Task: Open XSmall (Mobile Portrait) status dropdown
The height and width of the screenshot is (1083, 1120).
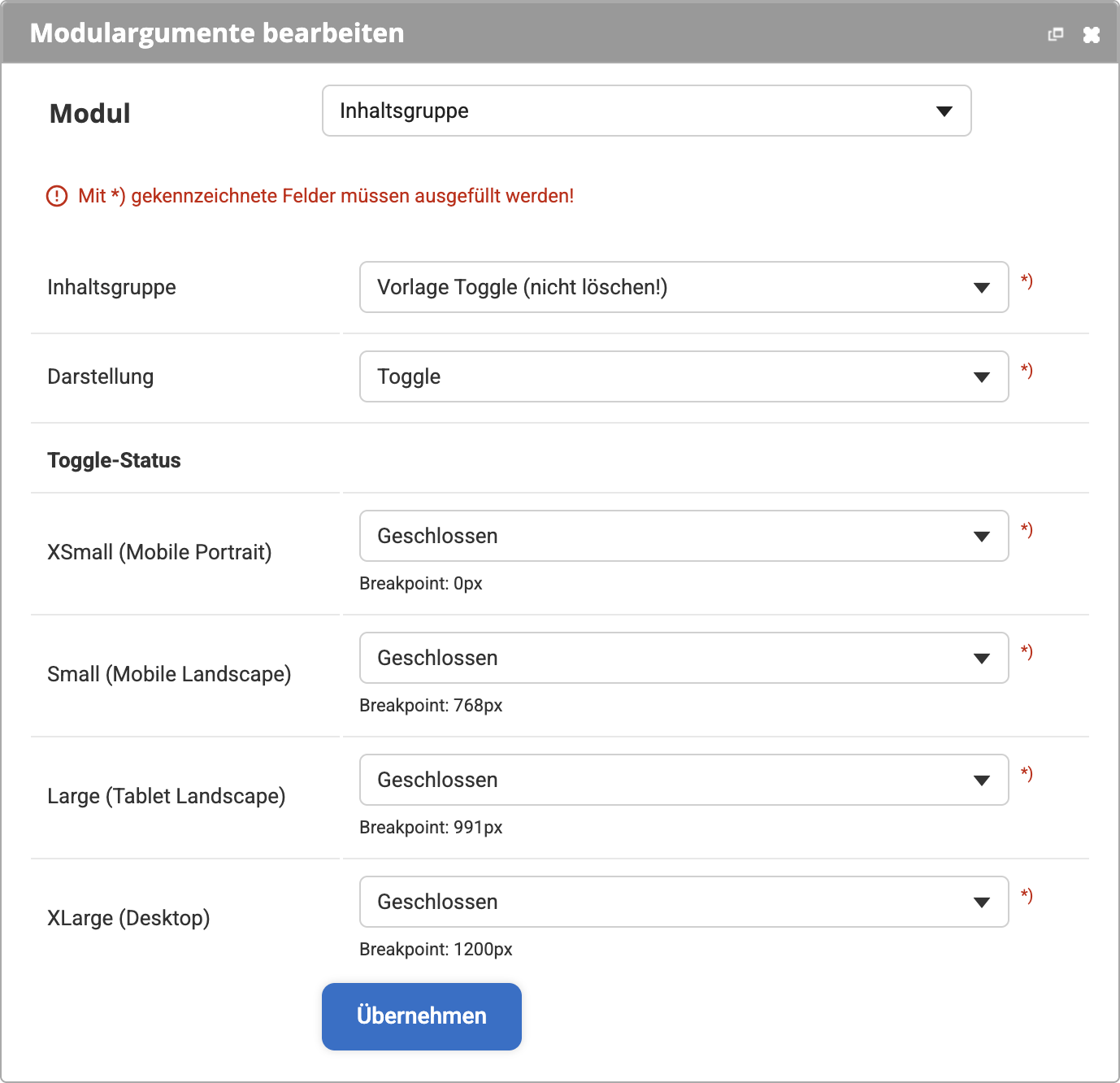Action: pos(684,536)
